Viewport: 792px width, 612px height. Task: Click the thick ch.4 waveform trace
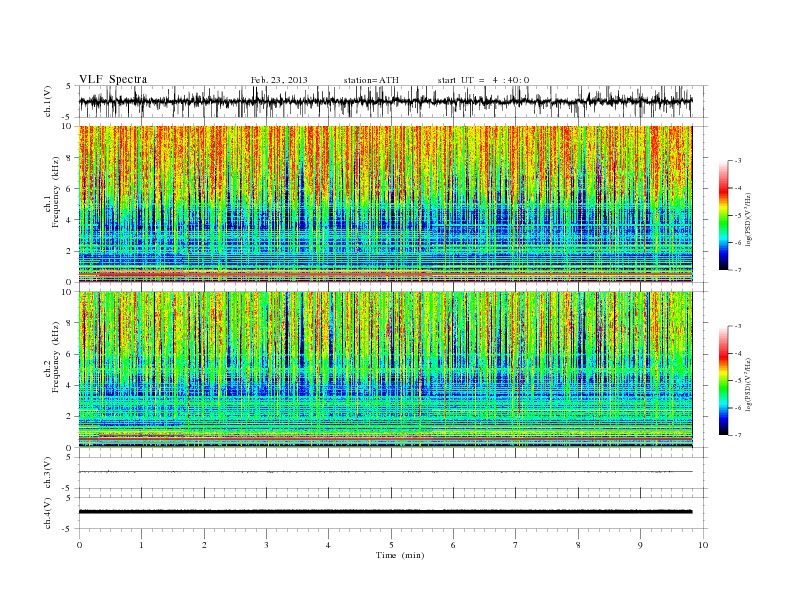385,512
